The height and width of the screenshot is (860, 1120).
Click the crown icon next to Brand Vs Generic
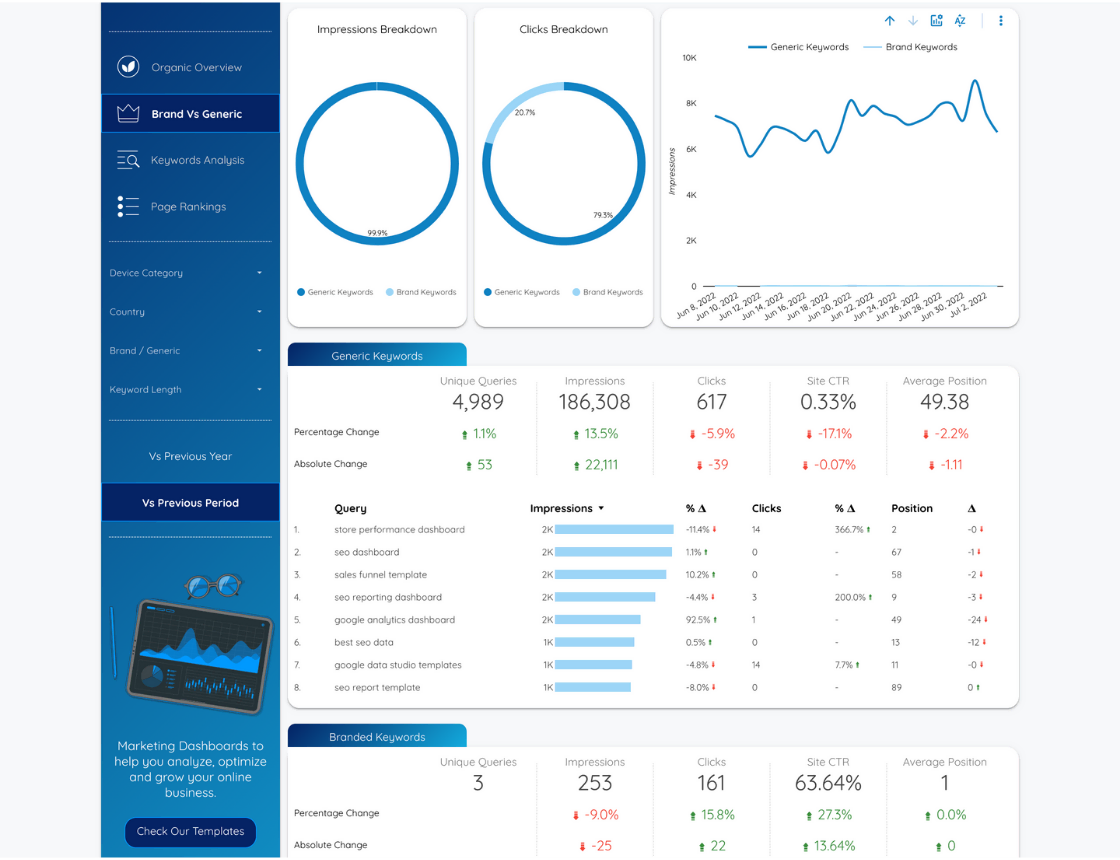click(127, 113)
